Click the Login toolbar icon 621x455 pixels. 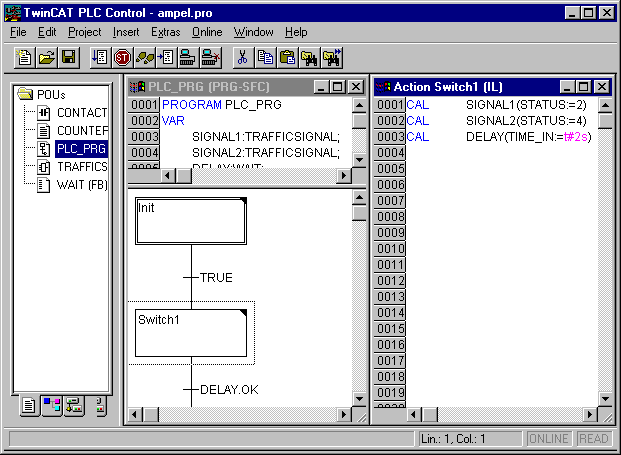click(188, 58)
